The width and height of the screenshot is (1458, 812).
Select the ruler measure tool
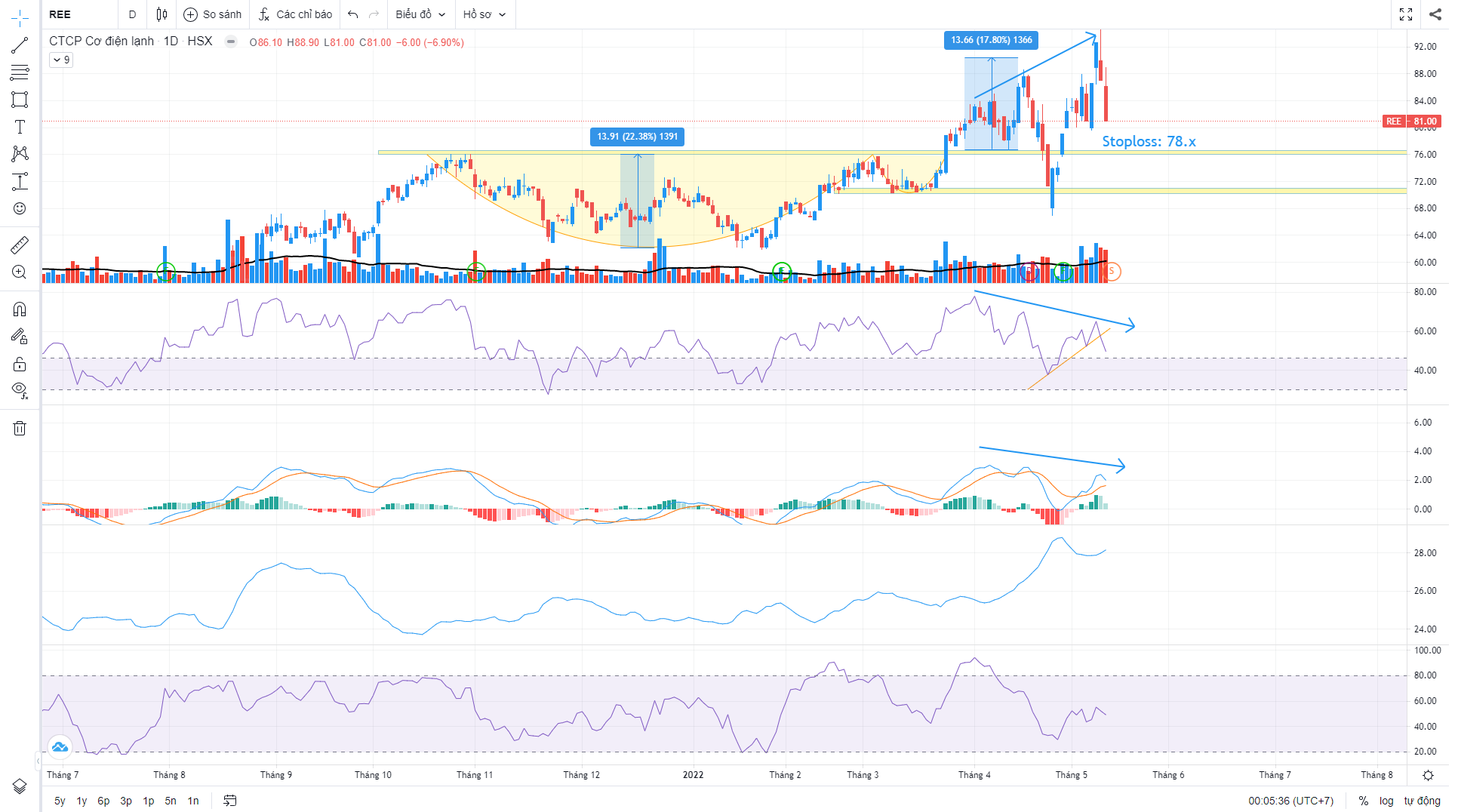20,245
